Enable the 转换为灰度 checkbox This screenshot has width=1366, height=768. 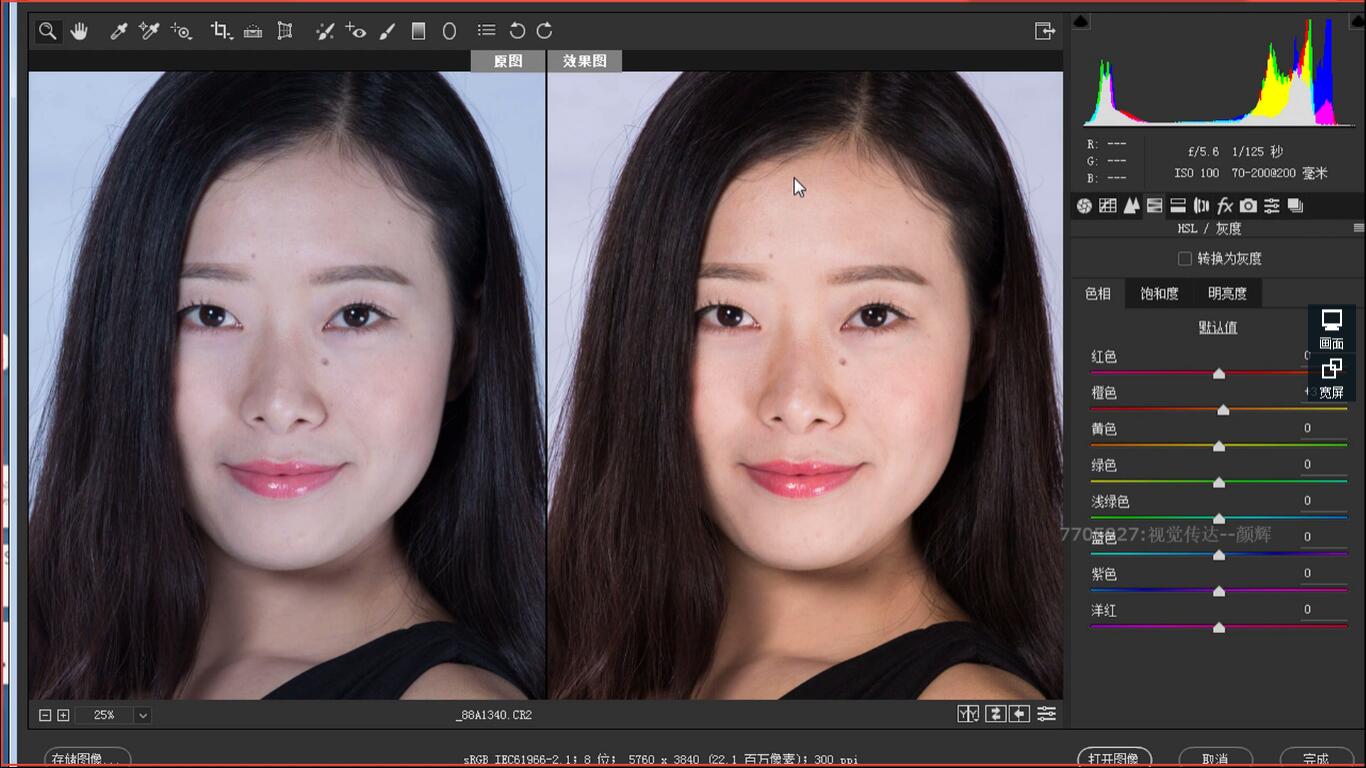(1185, 259)
